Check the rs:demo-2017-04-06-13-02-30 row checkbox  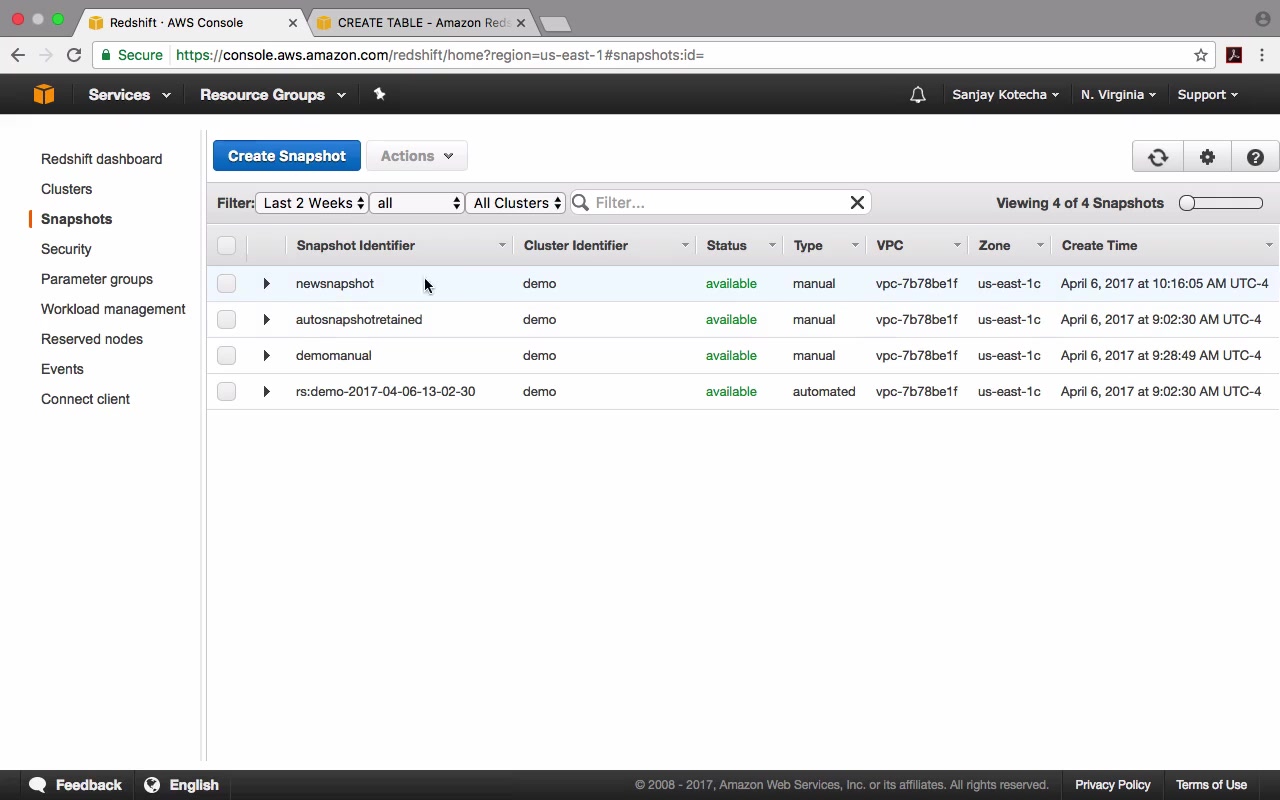(x=227, y=392)
